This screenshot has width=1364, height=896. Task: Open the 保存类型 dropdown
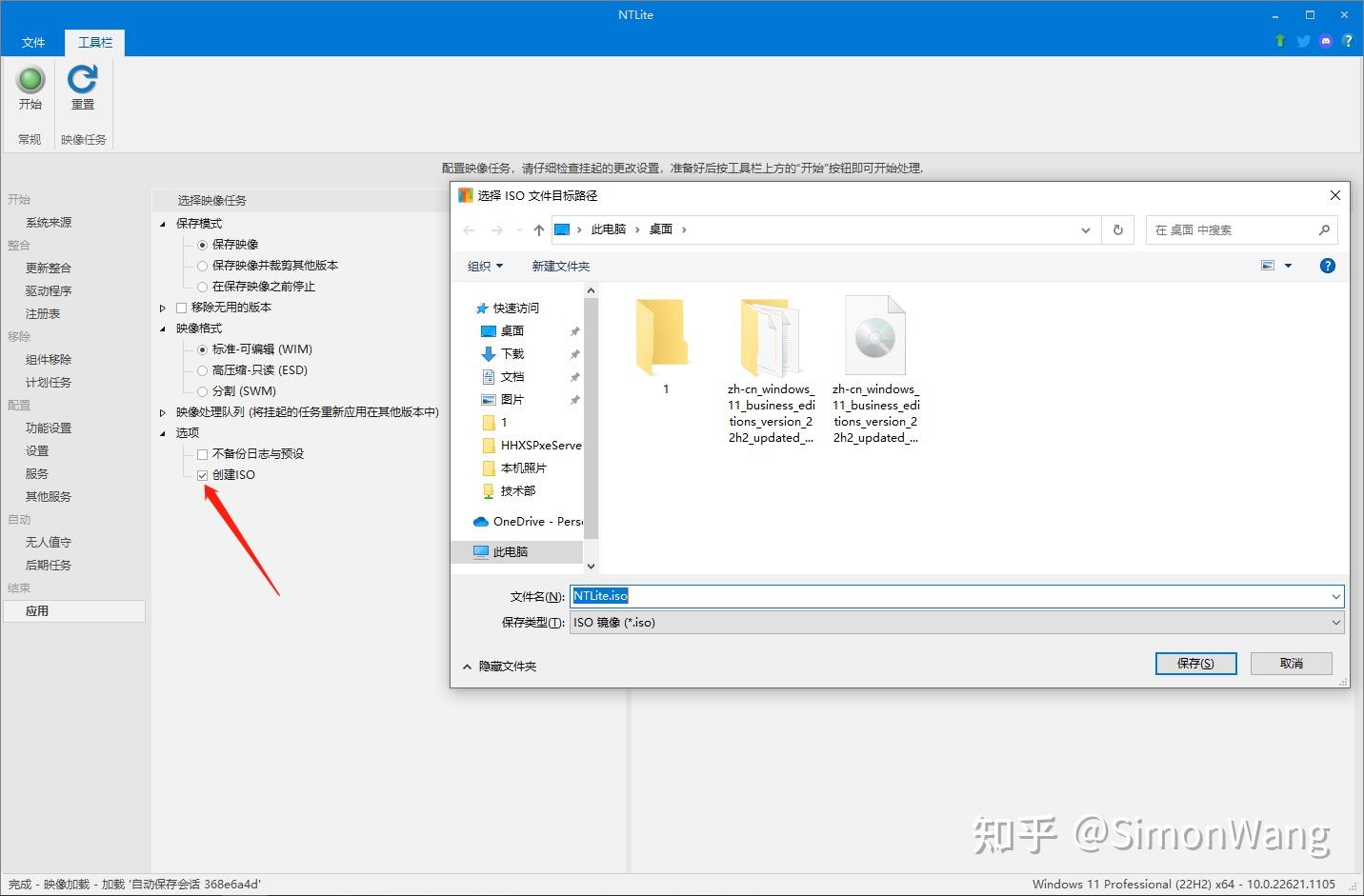tap(1336, 622)
